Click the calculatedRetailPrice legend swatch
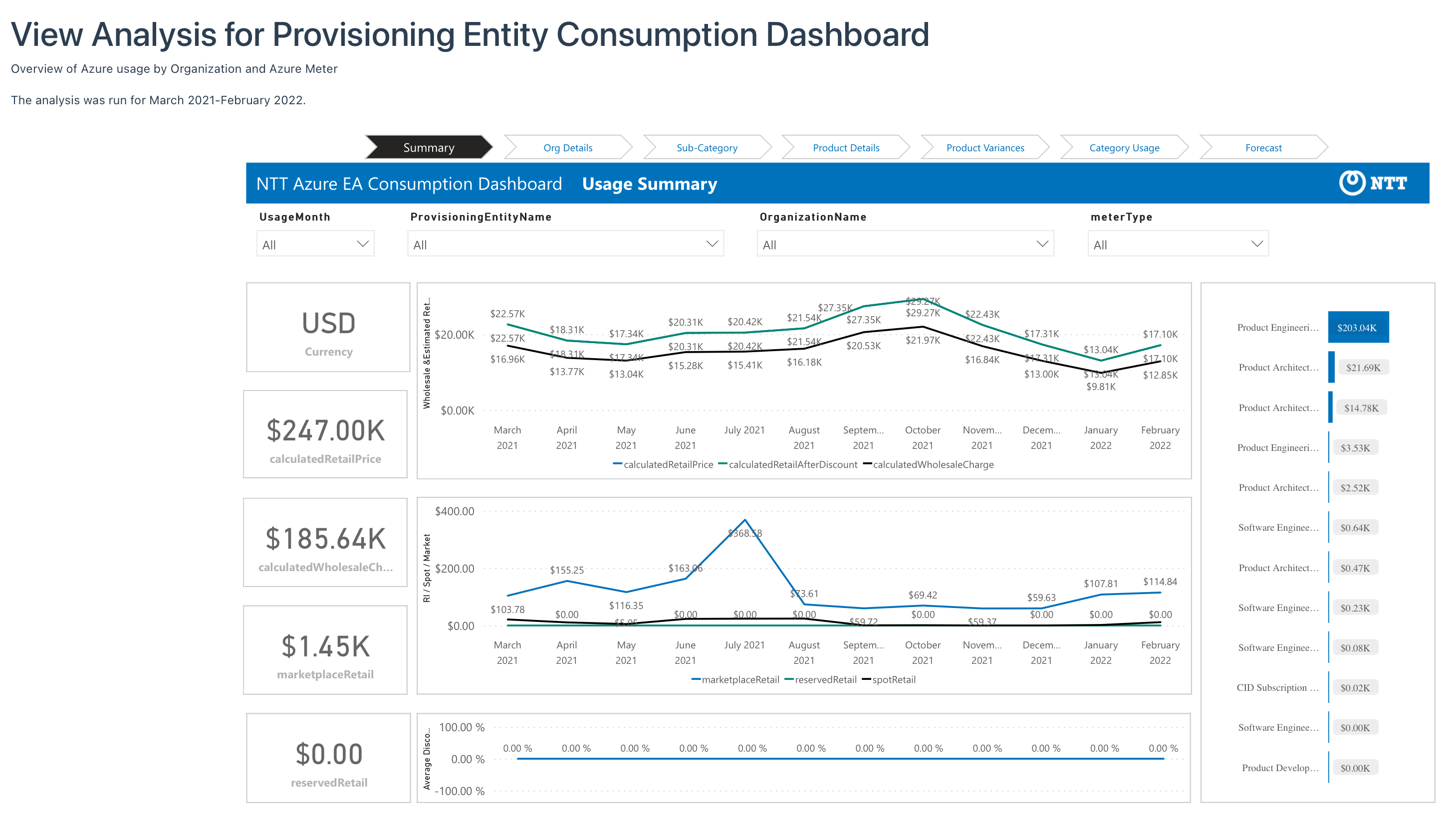 click(x=618, y=464)
